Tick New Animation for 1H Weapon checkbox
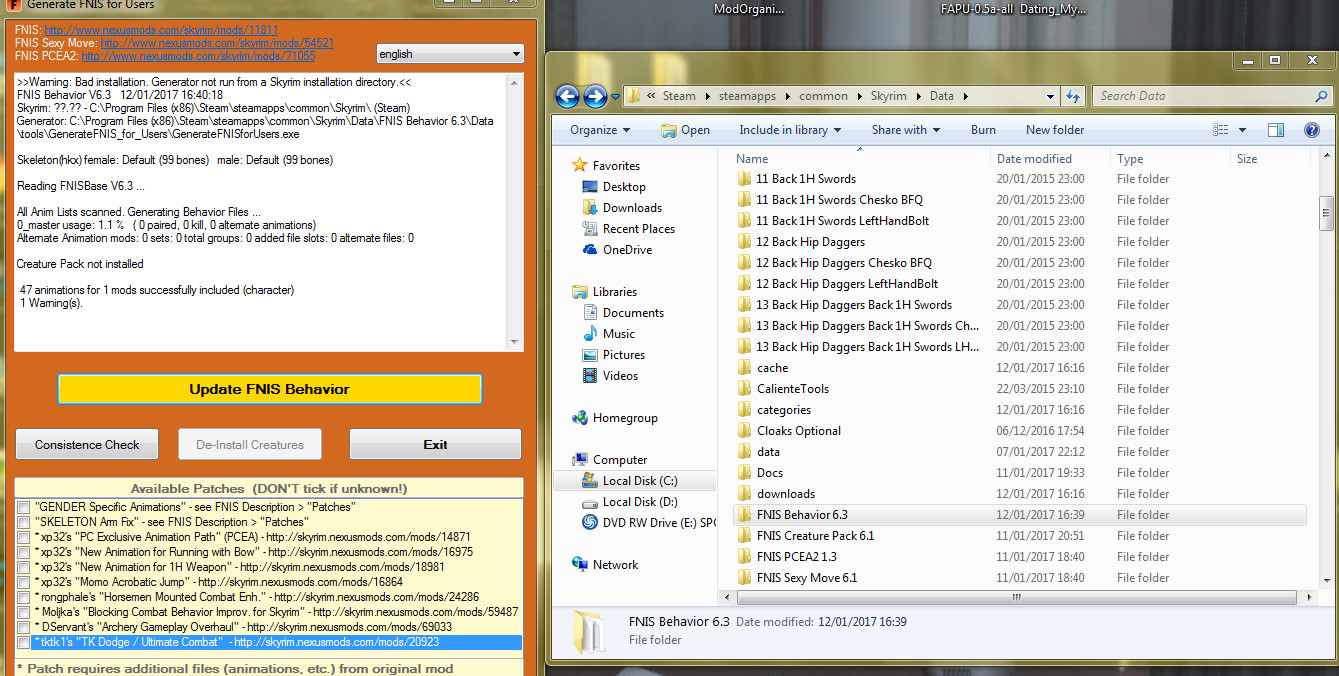The width and height of the screenshot is (1339, 676). (x=23, y=568)
